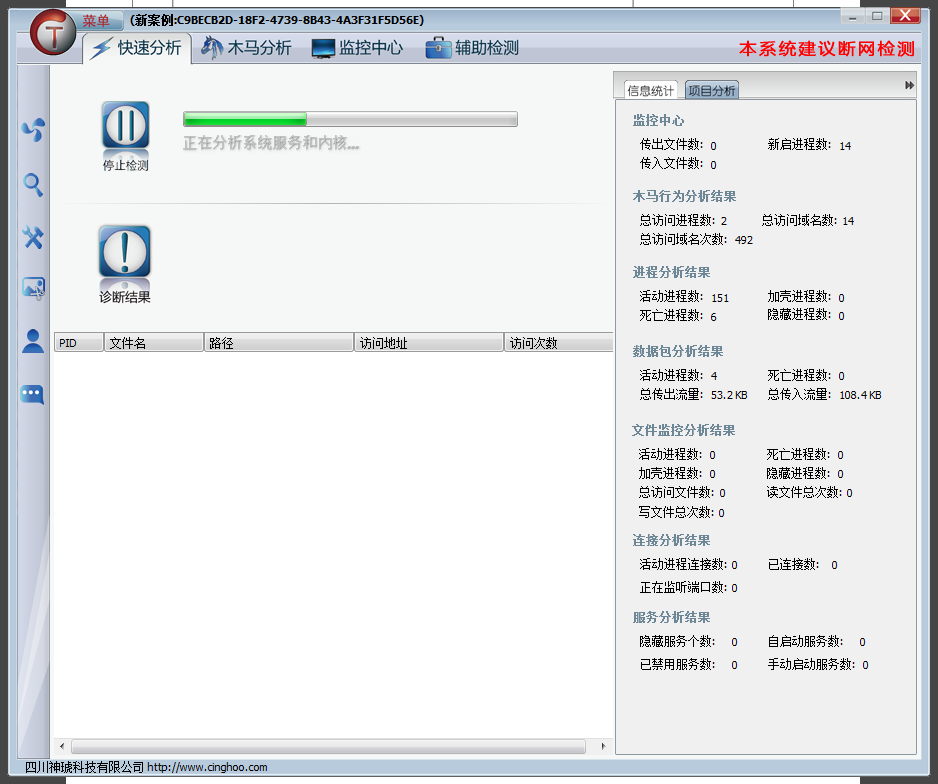Sort by the 访问次数 column header
The image size is (938, 784).
point(559,343)
